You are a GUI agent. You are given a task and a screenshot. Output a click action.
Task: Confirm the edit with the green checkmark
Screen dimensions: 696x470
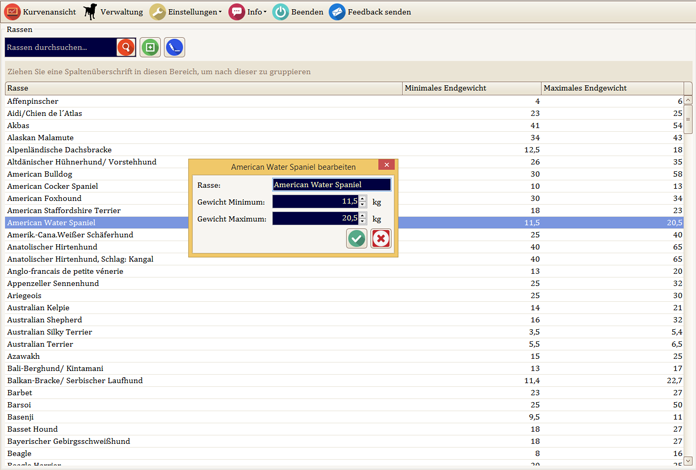[x=356, y=238]
